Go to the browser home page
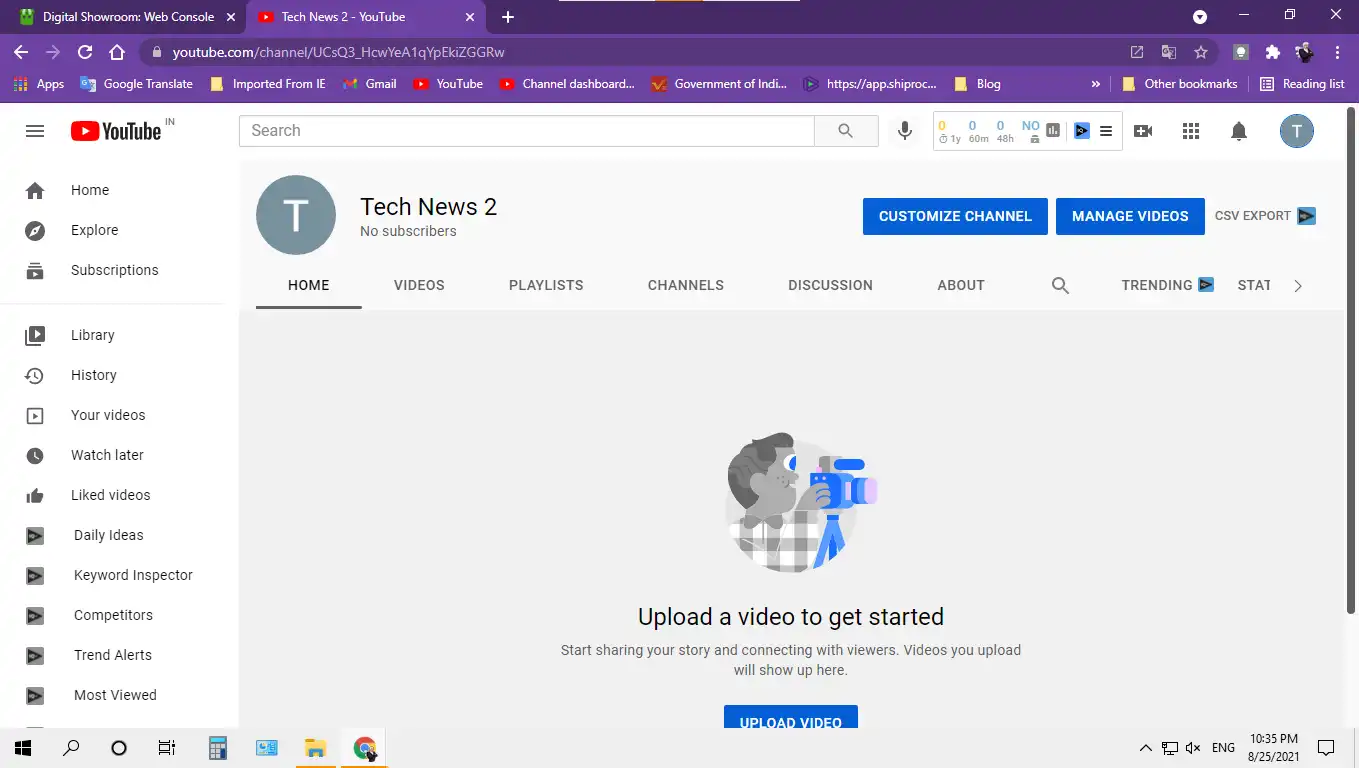This screenshot has height=768, width=1360. [117, 52]
